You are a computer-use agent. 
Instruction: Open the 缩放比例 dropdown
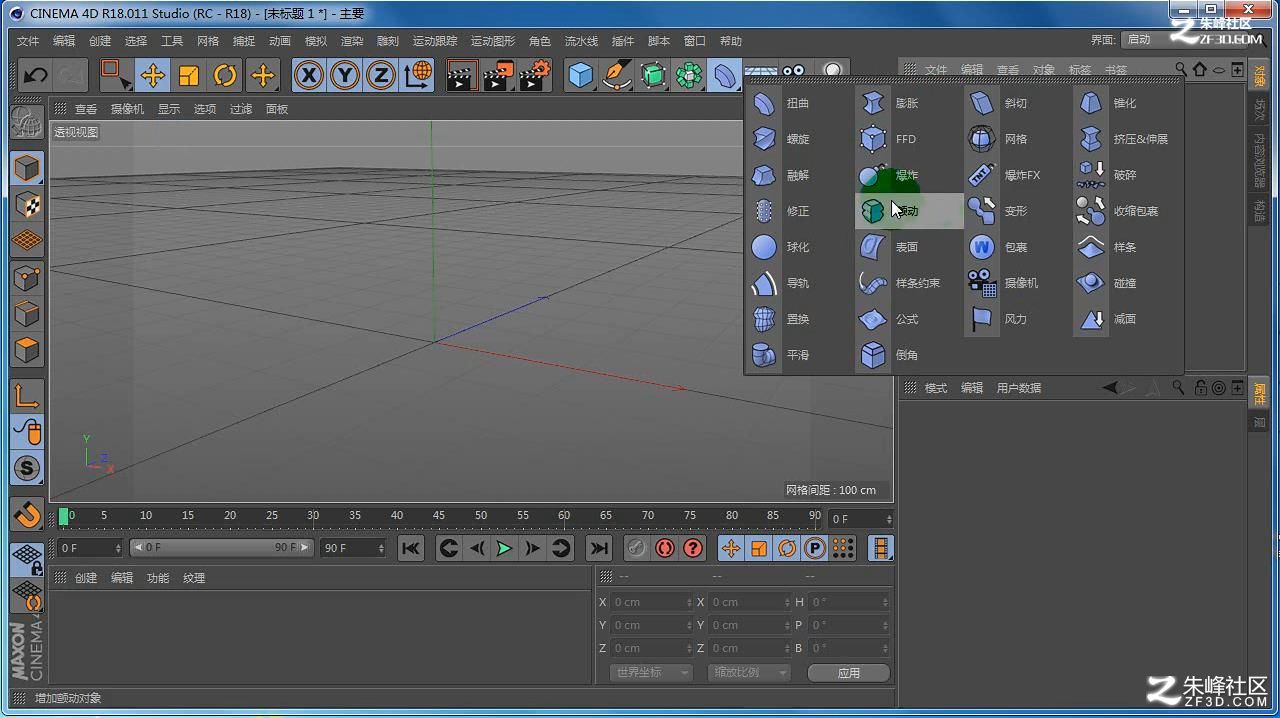point(749,672)
